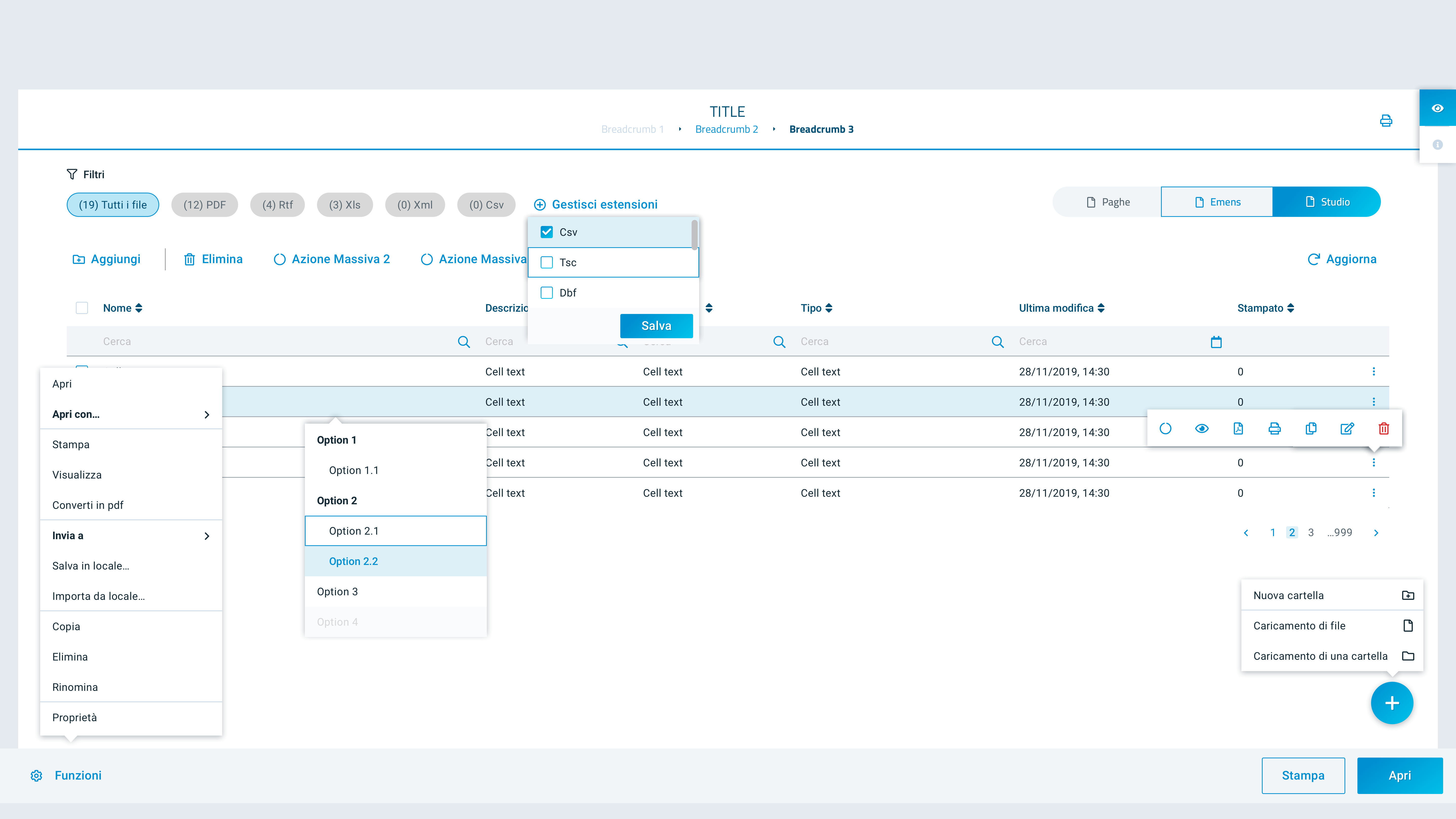Image resolution: width=1456 pixels, height=819 pixels.
Task: Toggle the (3) Xls filter chip
Action: [x=345, y=204]
